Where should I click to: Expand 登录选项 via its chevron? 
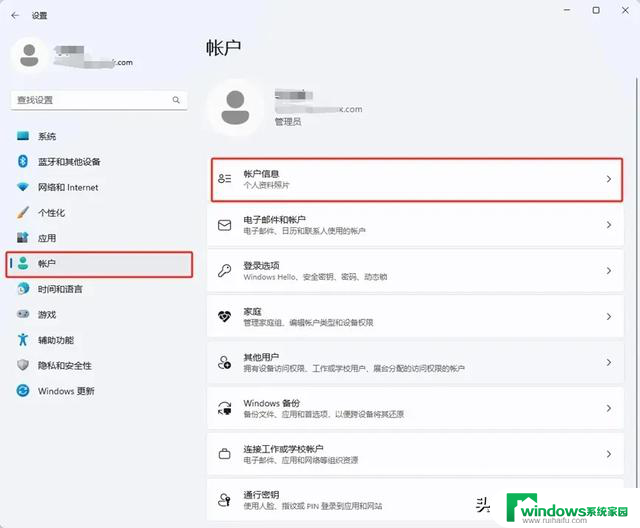pyautogui.click(x=609, y=271)
